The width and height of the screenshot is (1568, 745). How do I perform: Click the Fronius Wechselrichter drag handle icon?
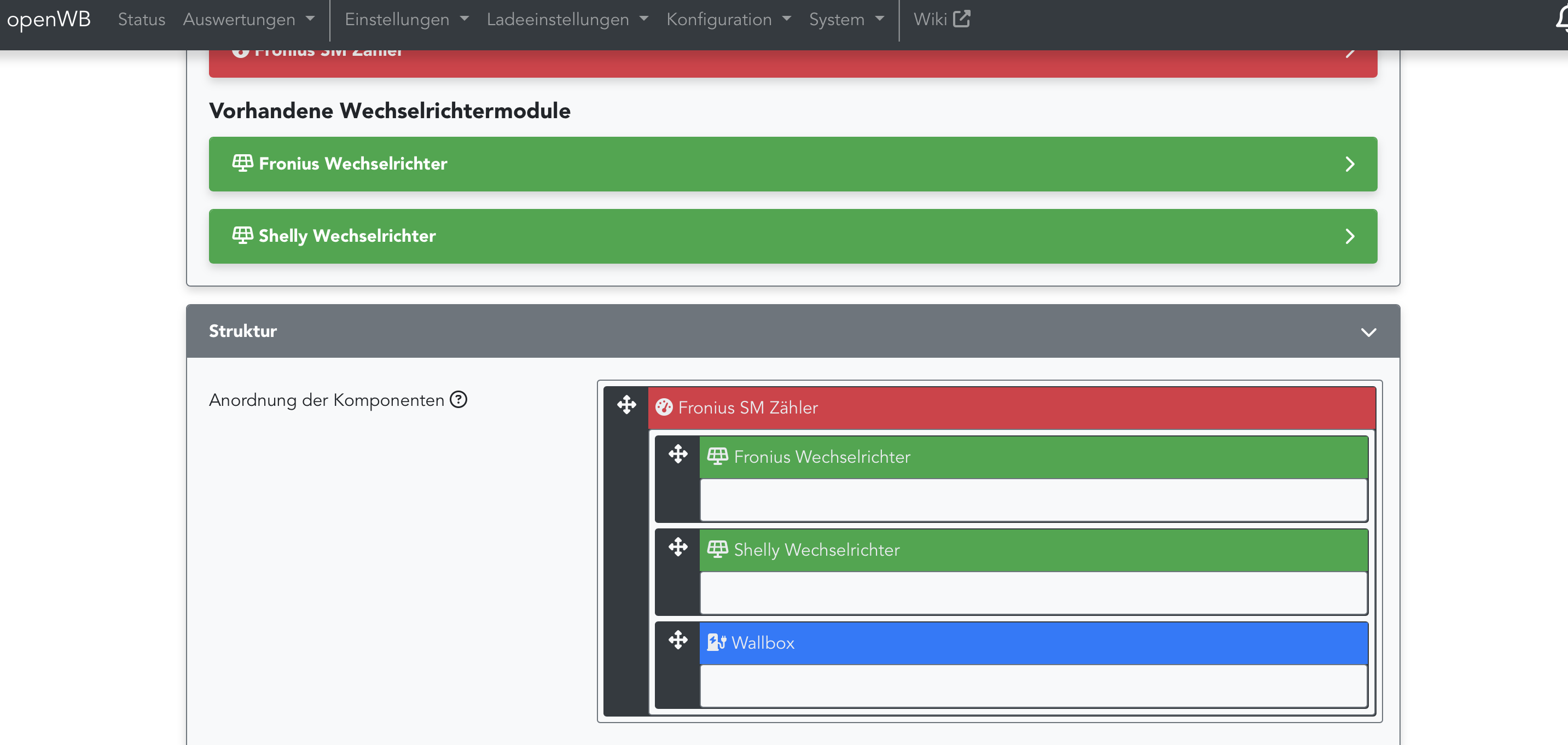(677, 454)
